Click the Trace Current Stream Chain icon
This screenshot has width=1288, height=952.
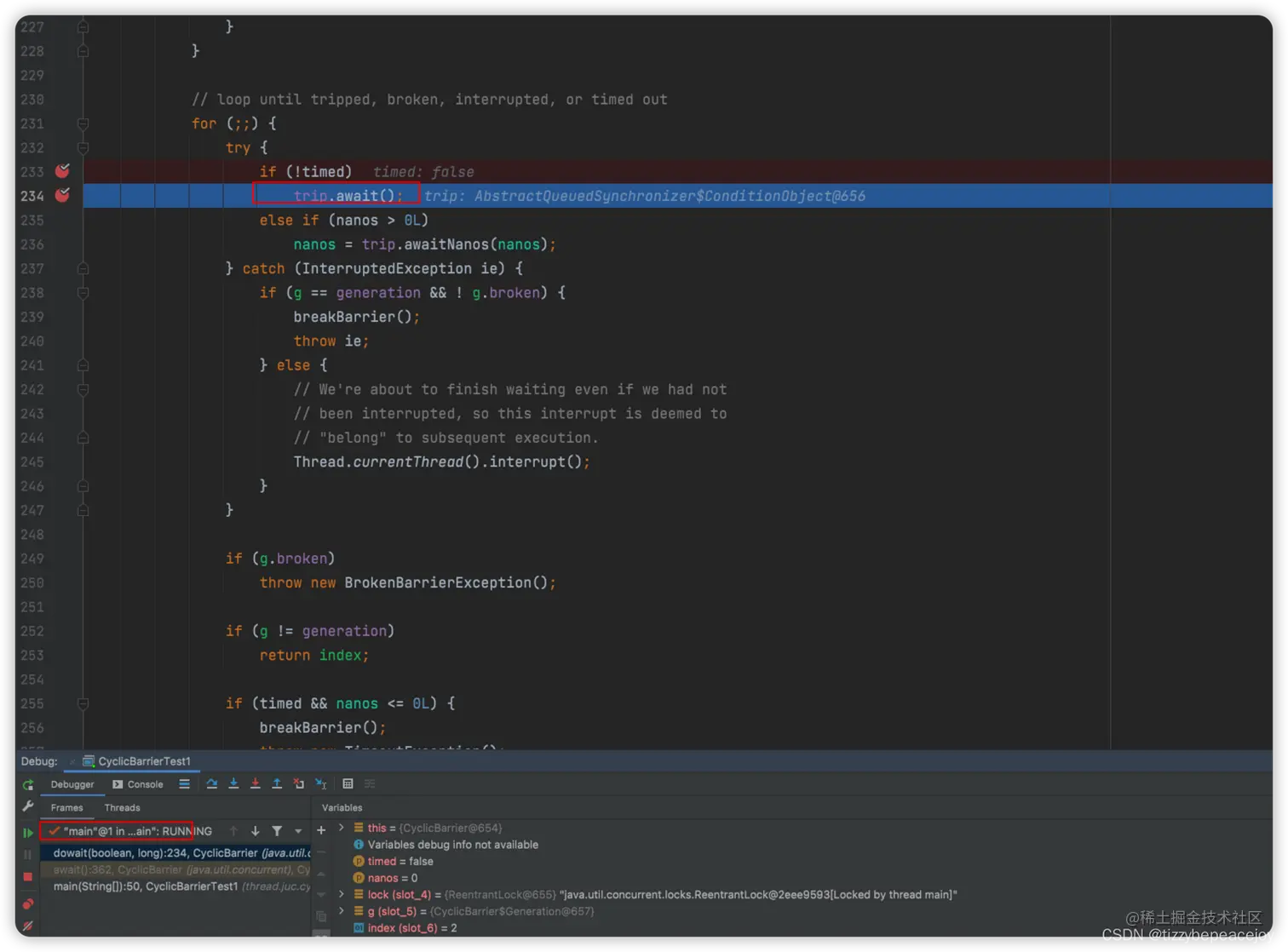370,784
